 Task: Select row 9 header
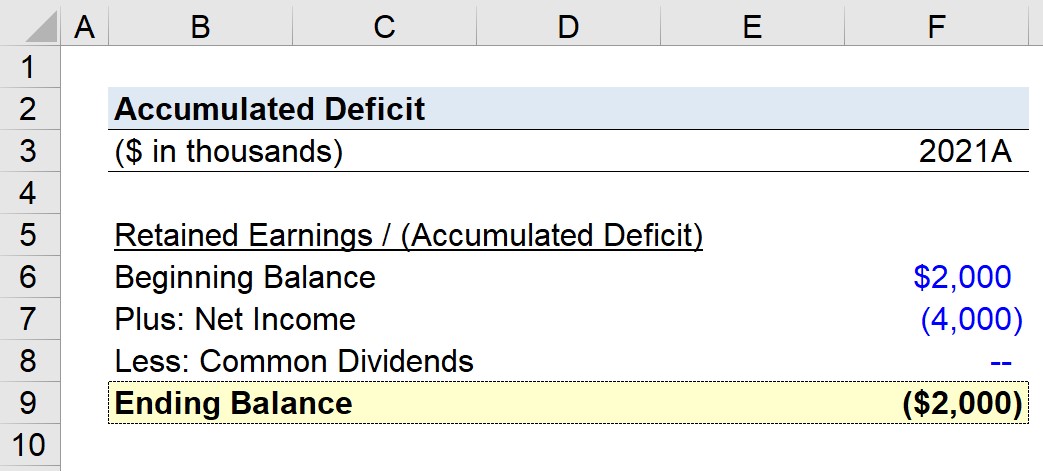[x=30, y=403]
